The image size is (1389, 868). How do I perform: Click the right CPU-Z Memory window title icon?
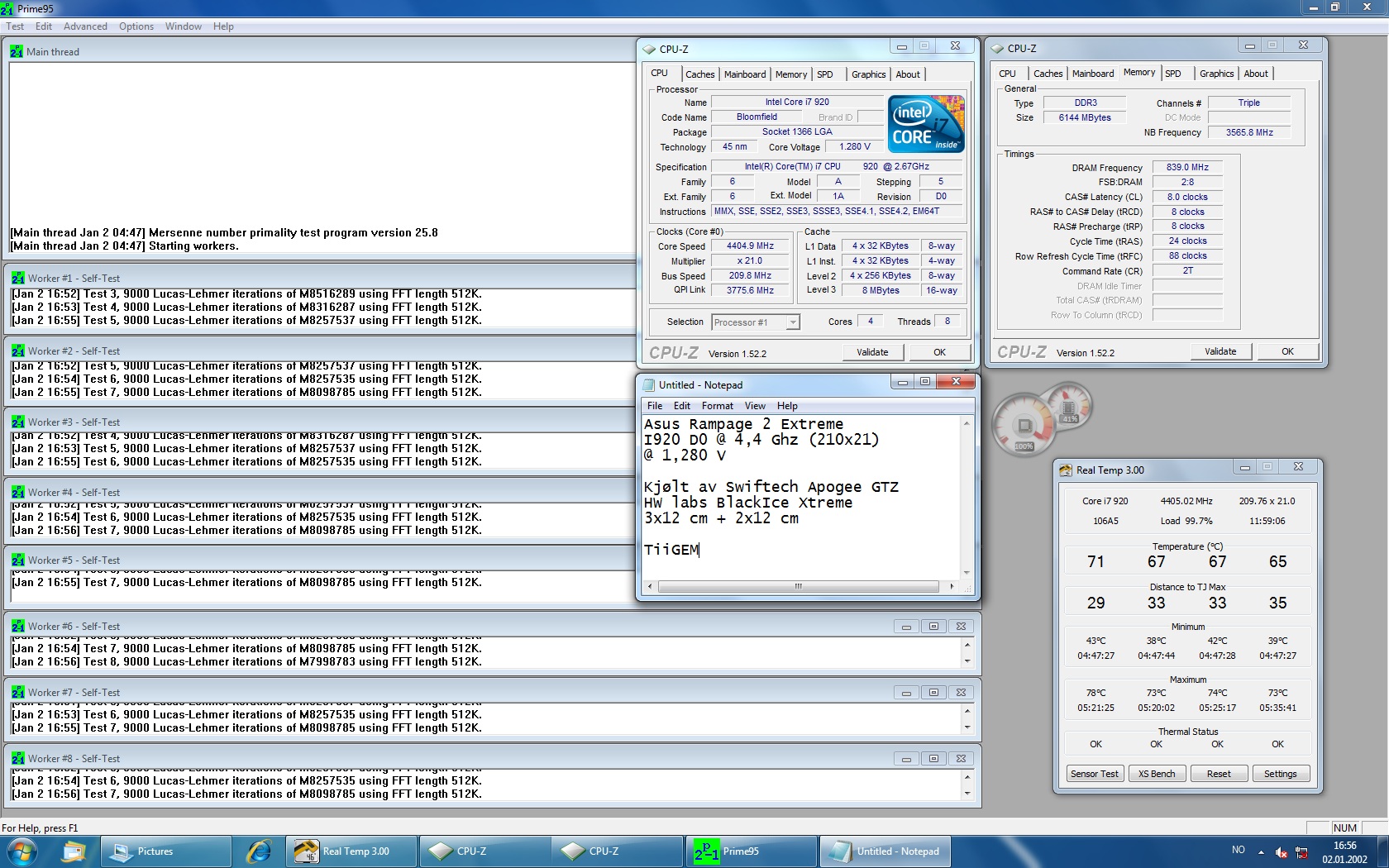point(997,49)
